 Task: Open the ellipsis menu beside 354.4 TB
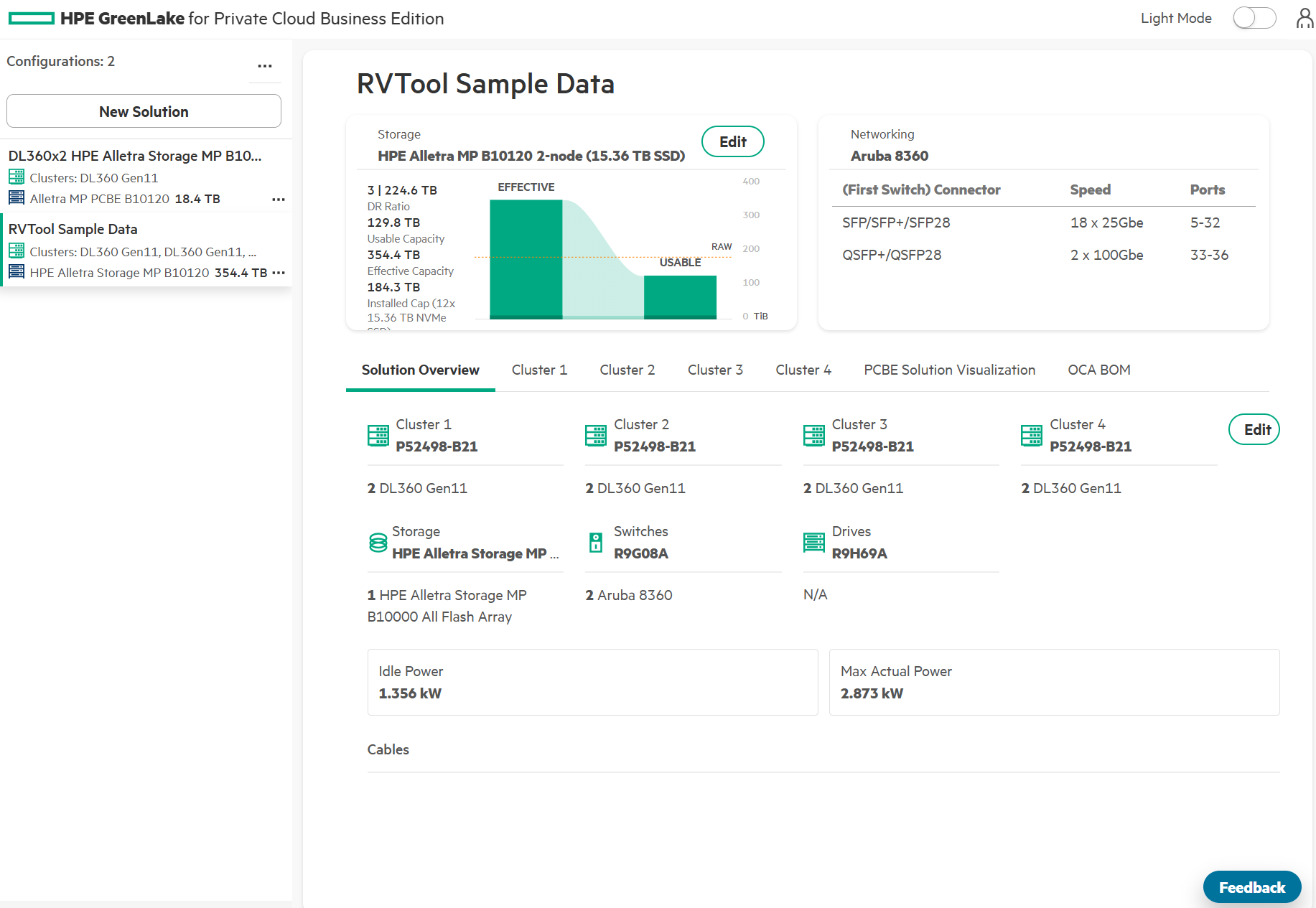pyautogui.click(x=279, y=273)
